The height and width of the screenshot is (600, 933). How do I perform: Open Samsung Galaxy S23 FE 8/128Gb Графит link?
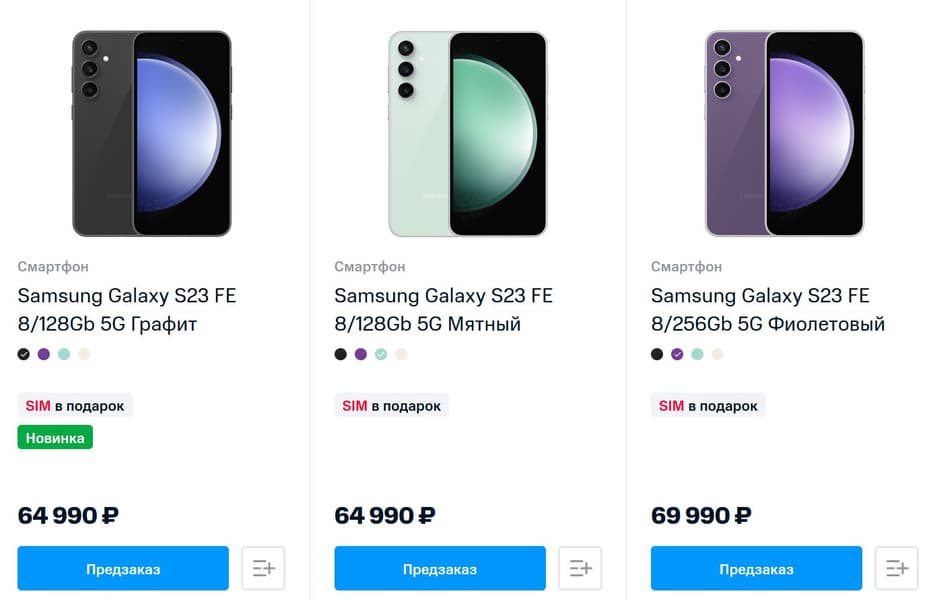(x=127, y=310)
